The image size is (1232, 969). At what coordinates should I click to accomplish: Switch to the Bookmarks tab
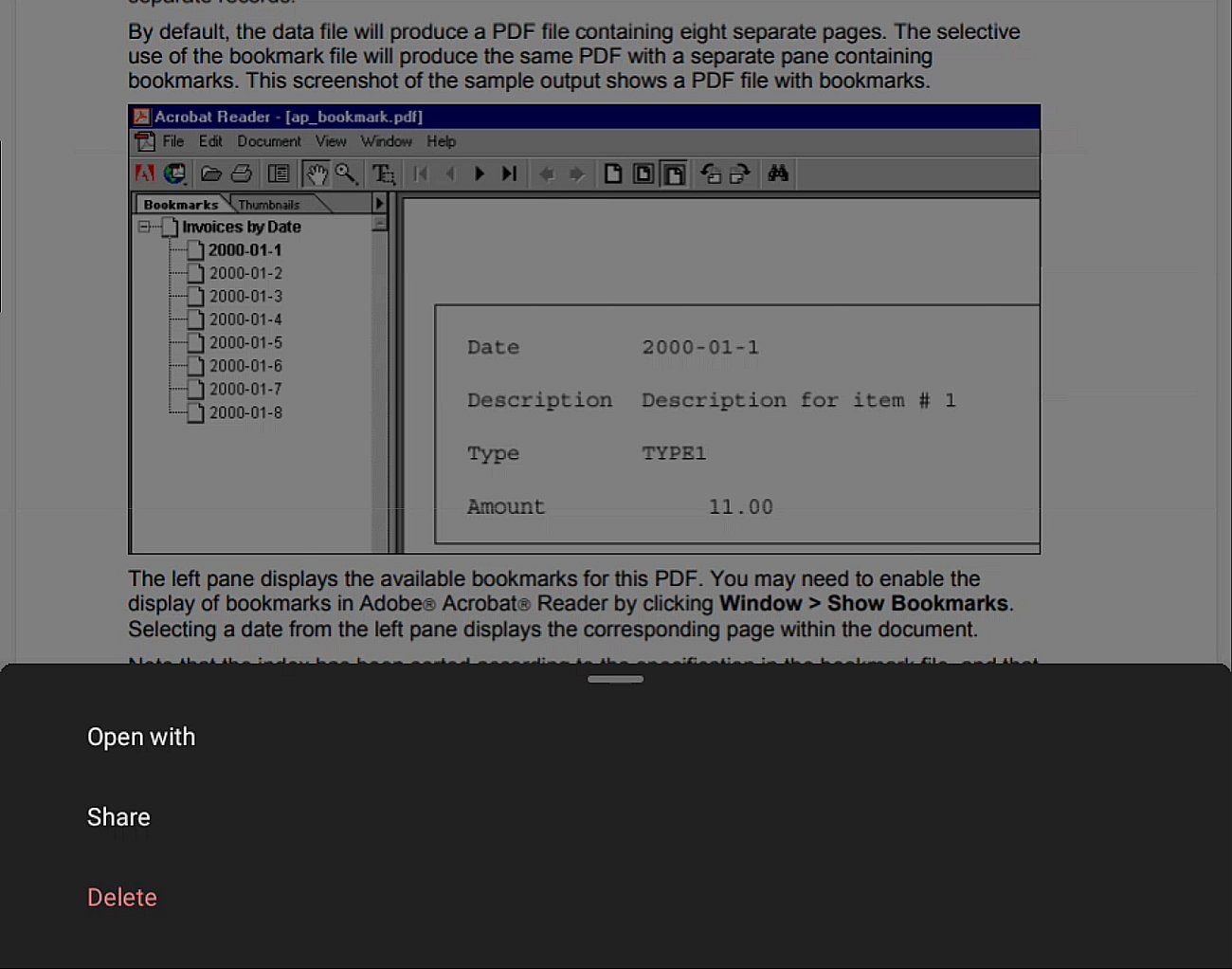[x=181, y=204]
